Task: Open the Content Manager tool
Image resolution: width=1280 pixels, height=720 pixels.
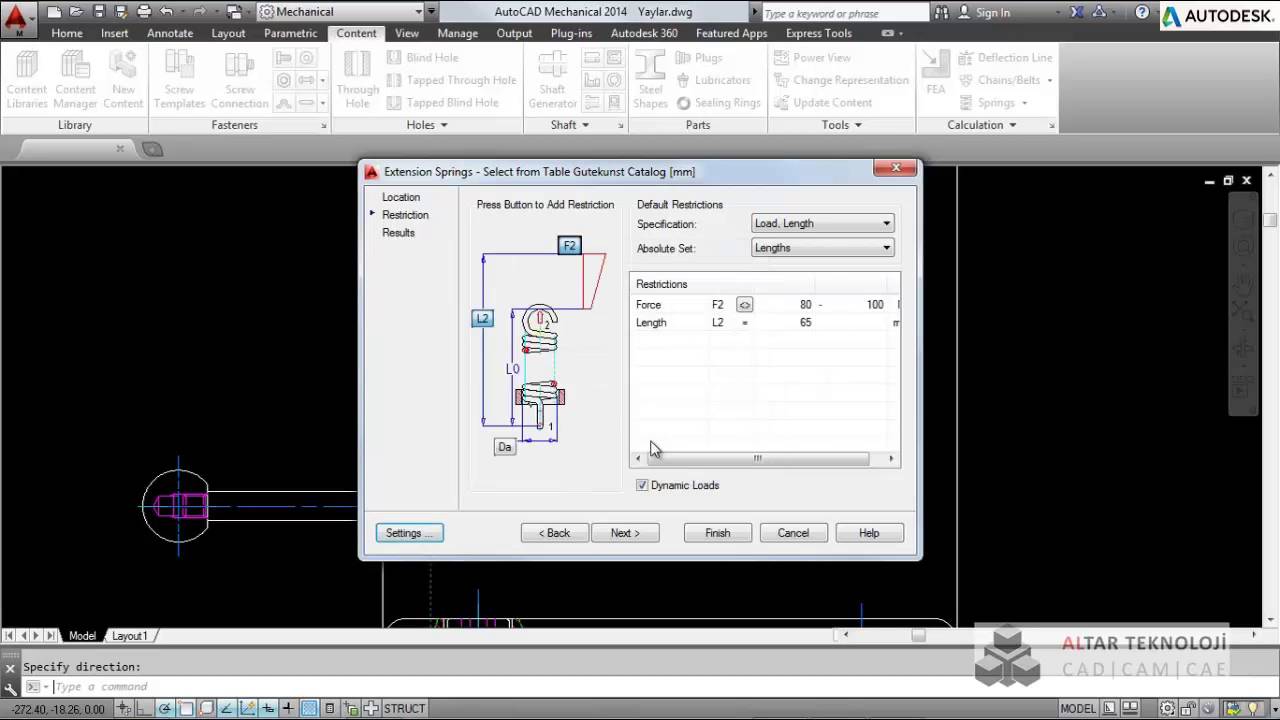Action: click(x=75, y=80)
